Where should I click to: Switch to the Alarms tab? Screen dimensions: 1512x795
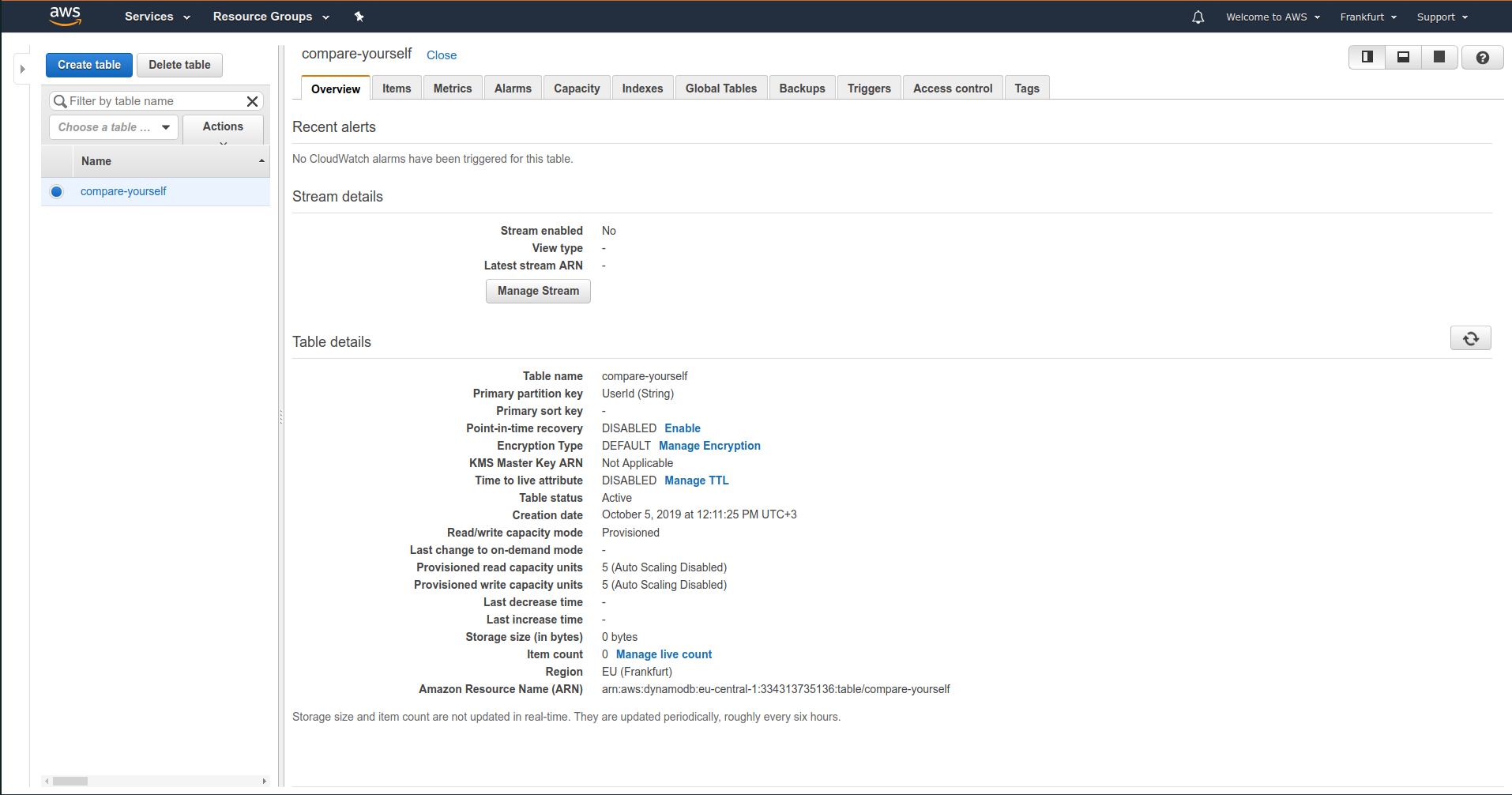click(513, 89)
